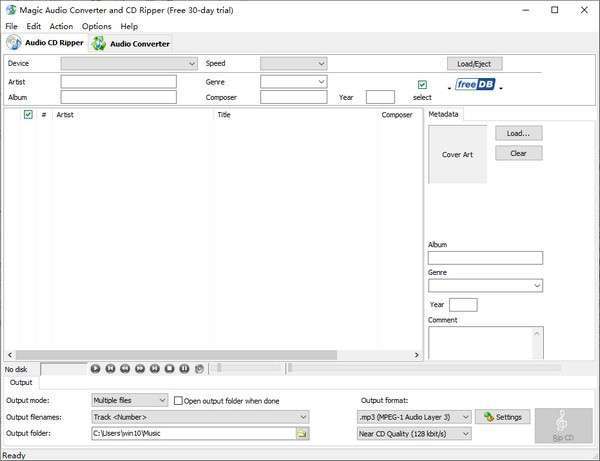The image size is (600, 461).
Task: Click the Stop playback button
Action: coord(170,369)
